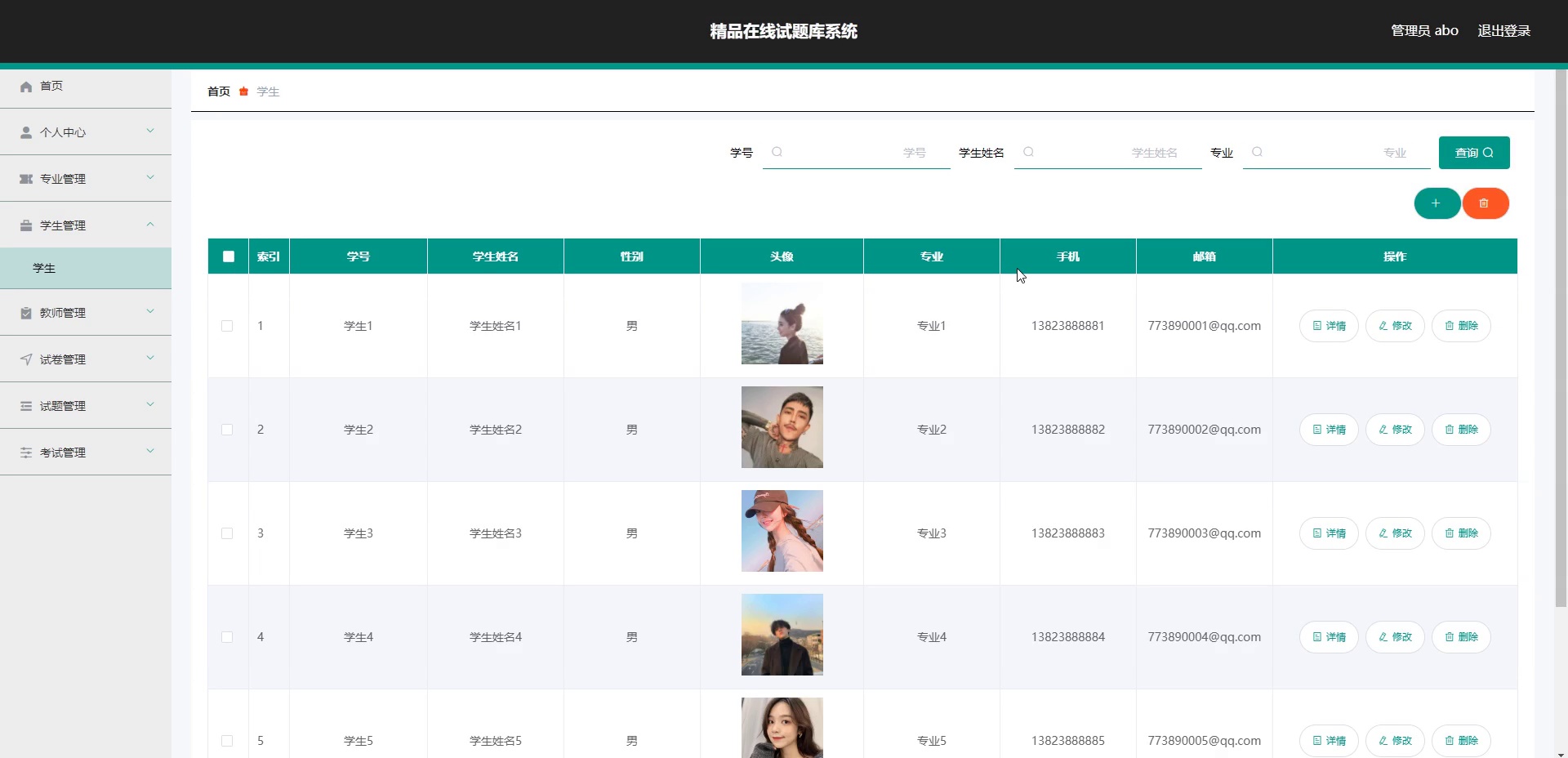1568x758 pixels.
Task: Click the home icon in sidebar
Action: pos(26,87)
